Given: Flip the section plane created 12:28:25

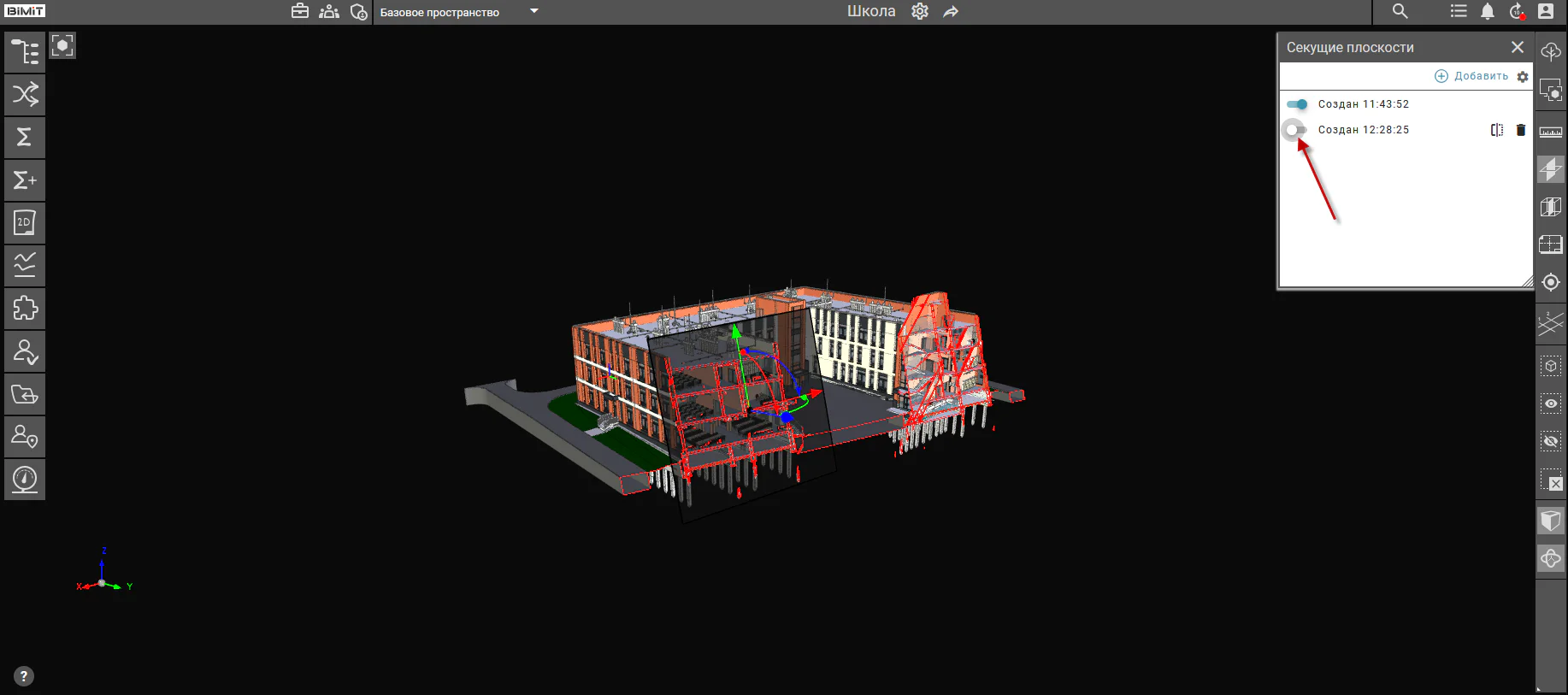Looking at the screenshot, I should tap(1497, 130).
